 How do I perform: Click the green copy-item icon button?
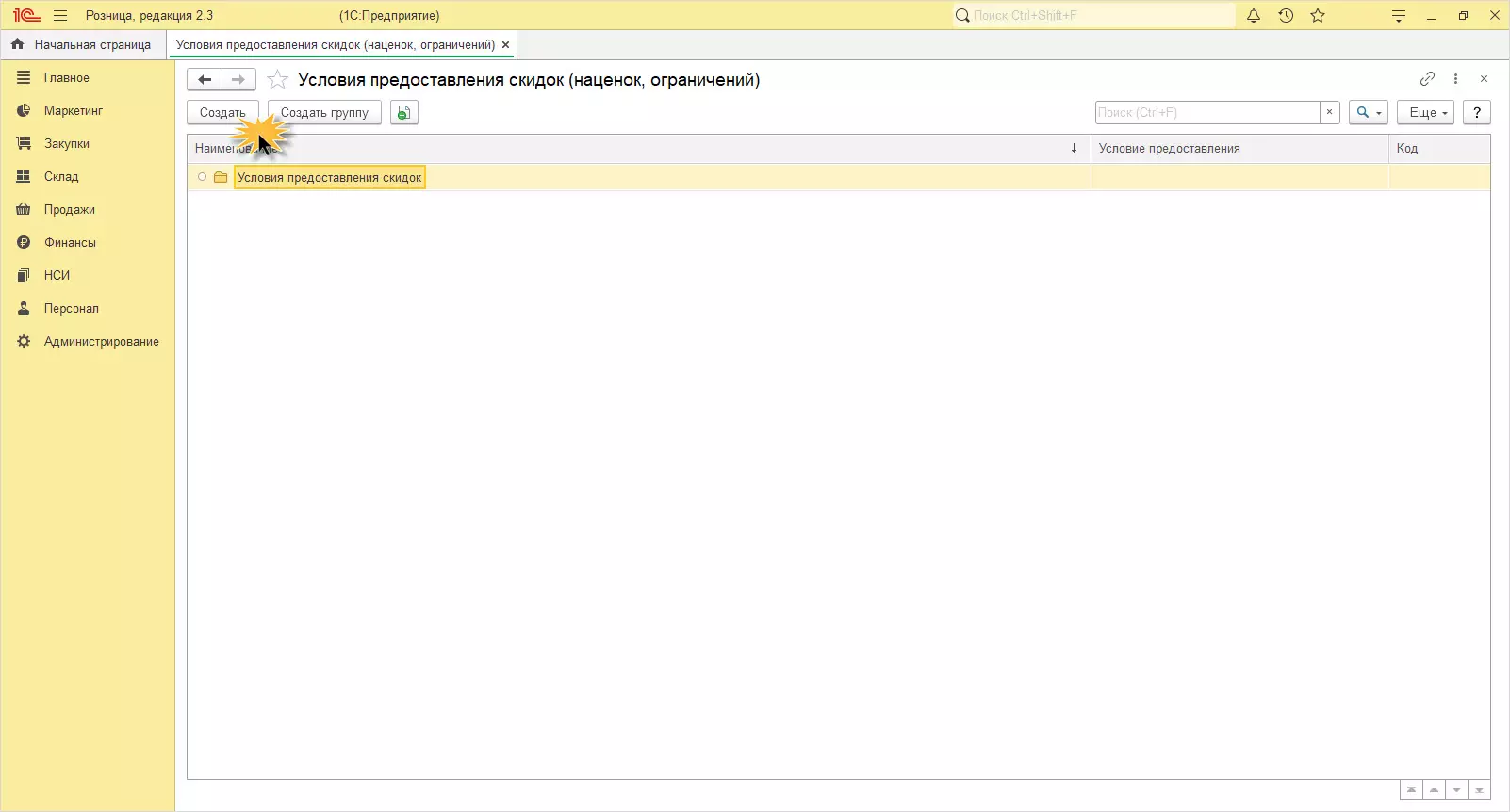[403, 113]
